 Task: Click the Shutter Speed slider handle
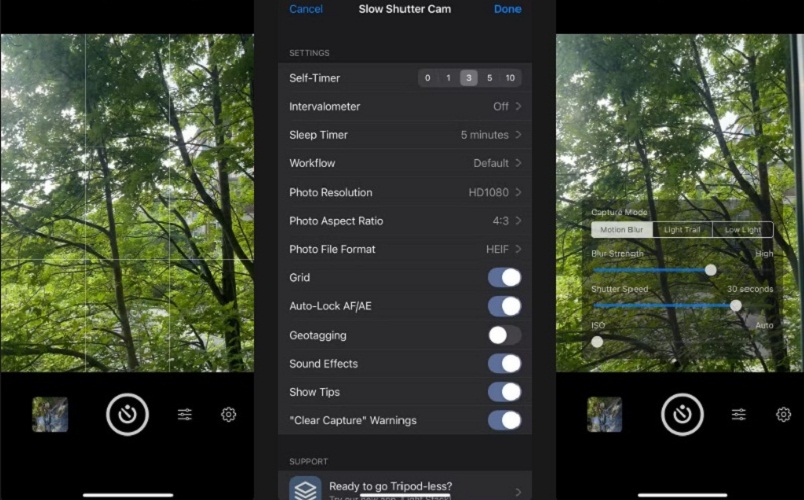[736, 305]
